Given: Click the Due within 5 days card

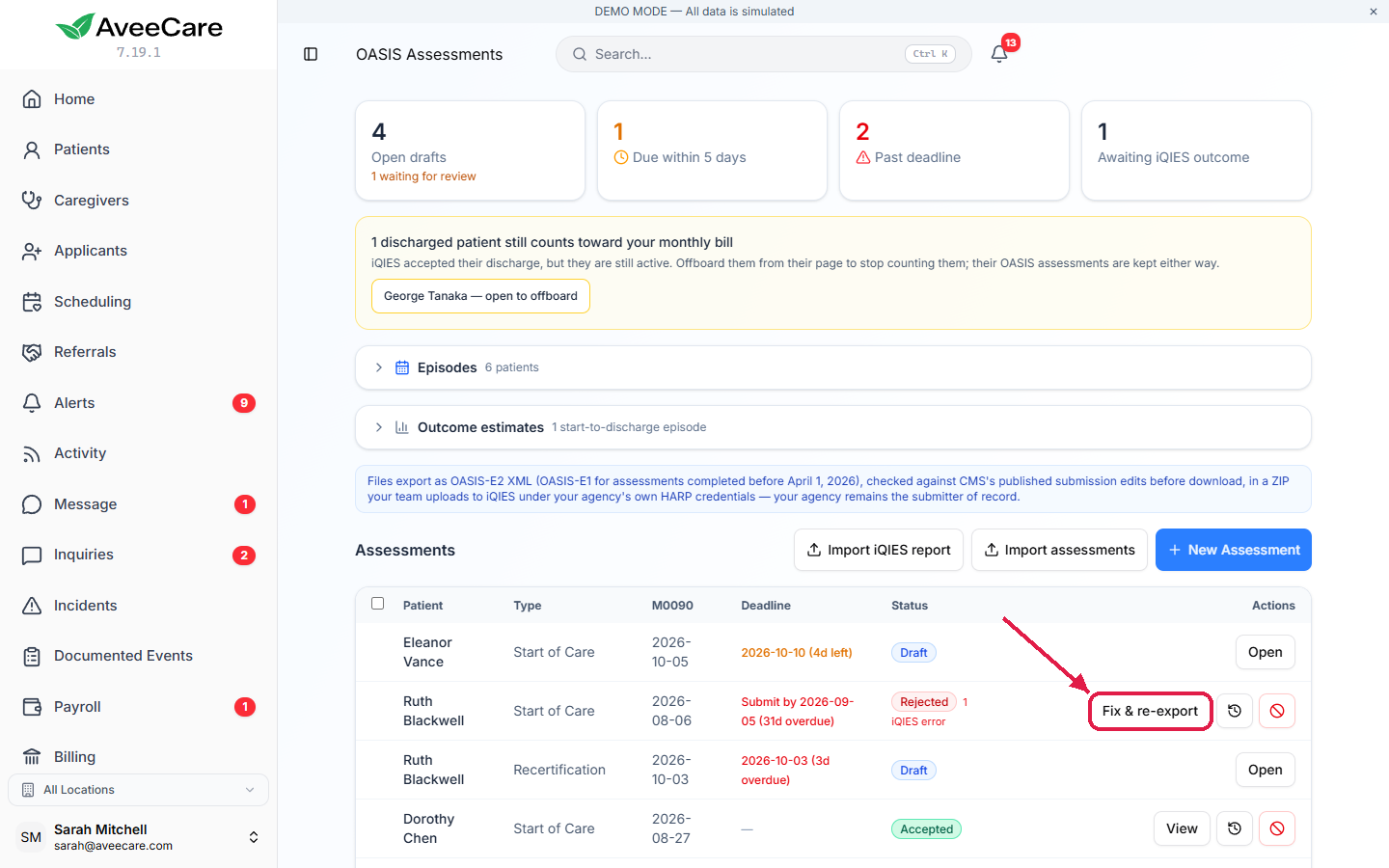Looking at the screenshot, I should coord(712,150).
